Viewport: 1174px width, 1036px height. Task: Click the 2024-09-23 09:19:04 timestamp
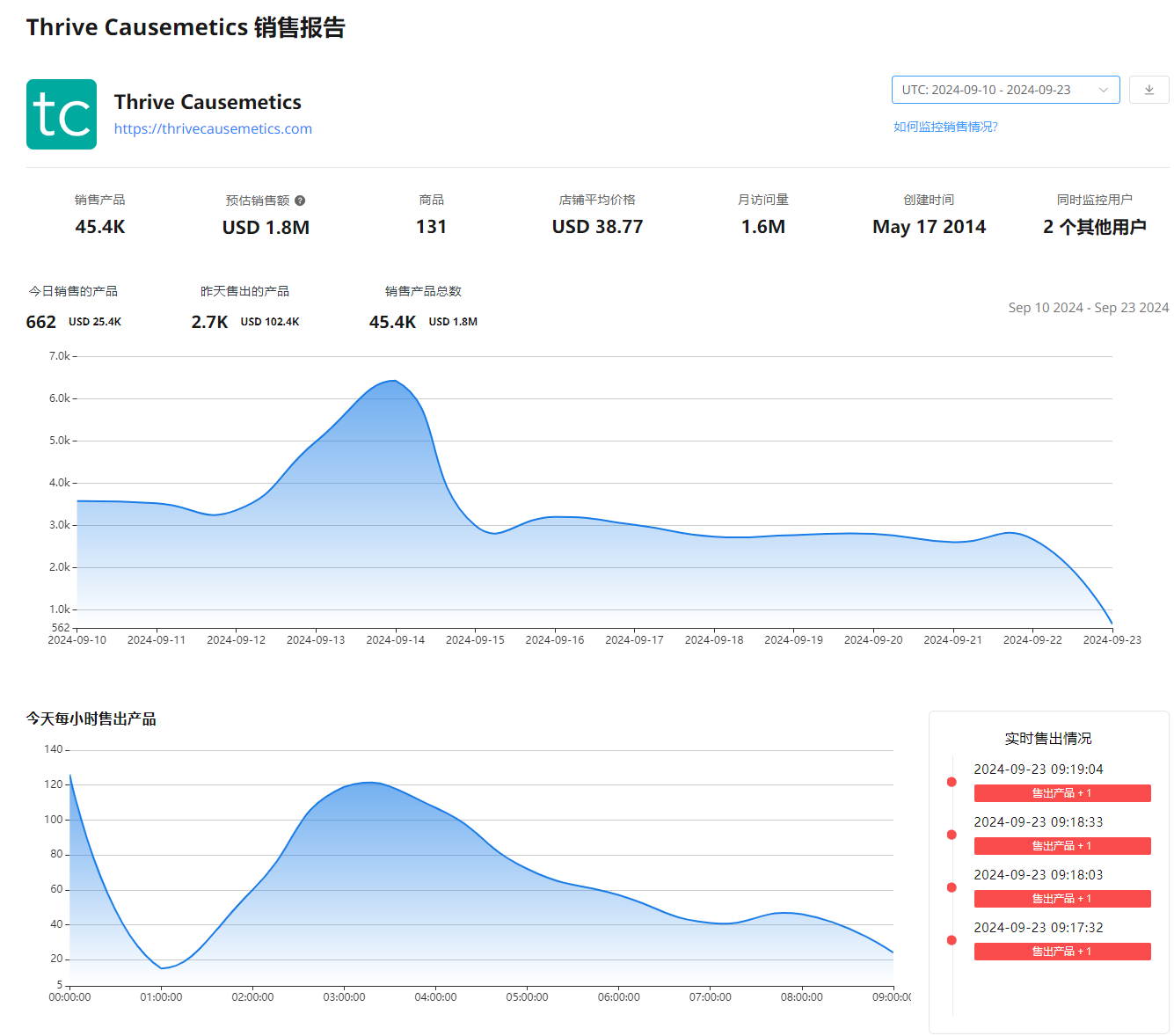(1038, 770)
